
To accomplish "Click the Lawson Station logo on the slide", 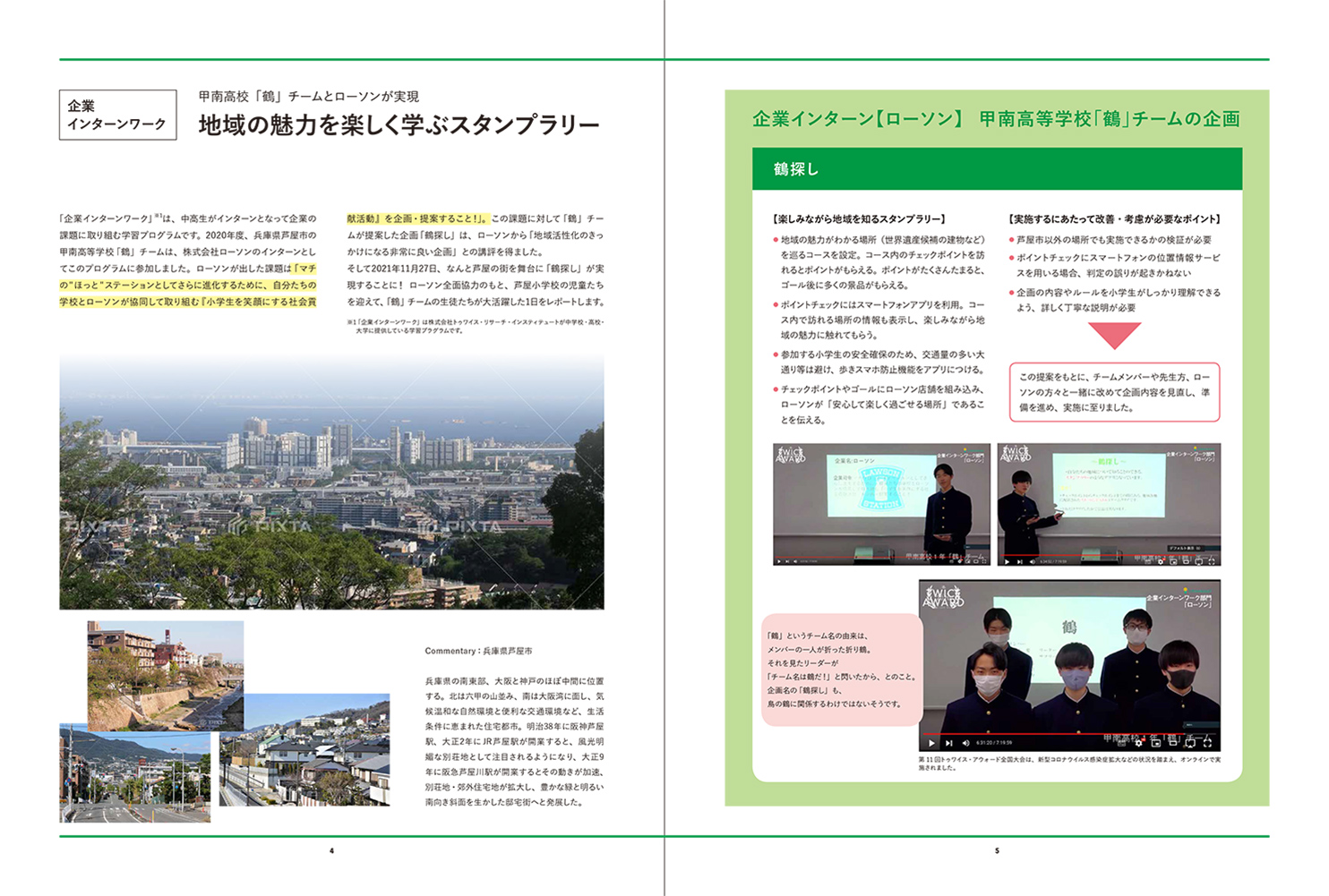I will 883,489.
